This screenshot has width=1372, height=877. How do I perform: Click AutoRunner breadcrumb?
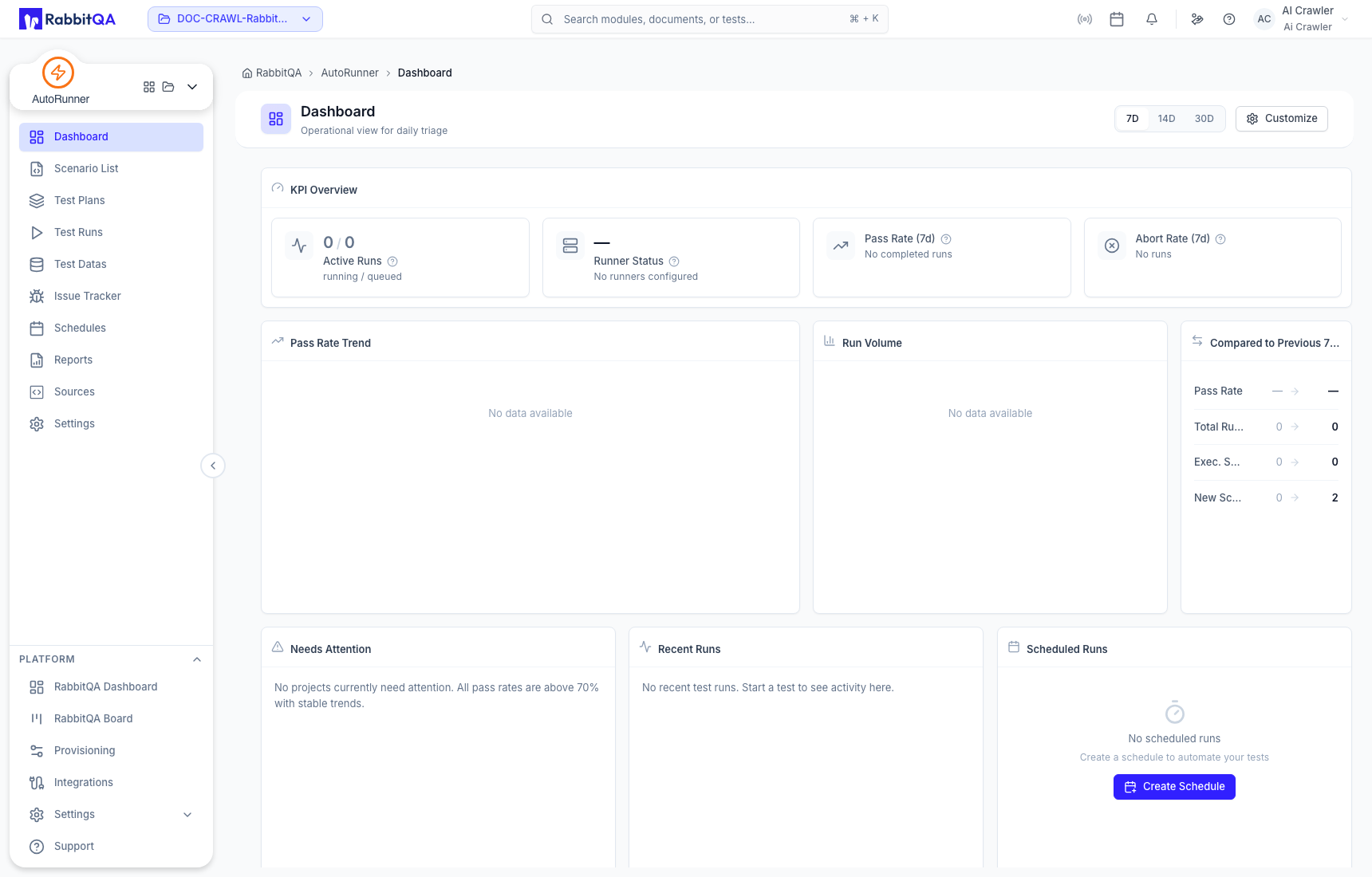pos(349,73)
